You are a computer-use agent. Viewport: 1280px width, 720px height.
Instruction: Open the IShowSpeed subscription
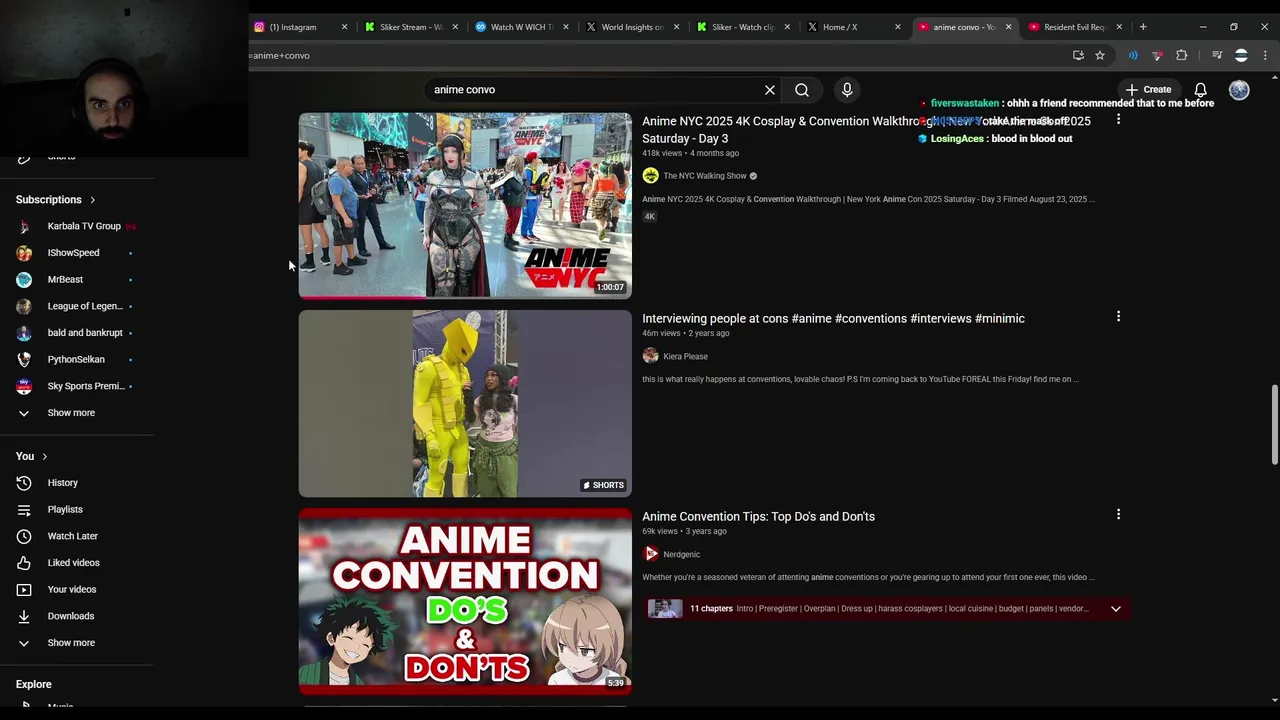(x=76, y=253)
